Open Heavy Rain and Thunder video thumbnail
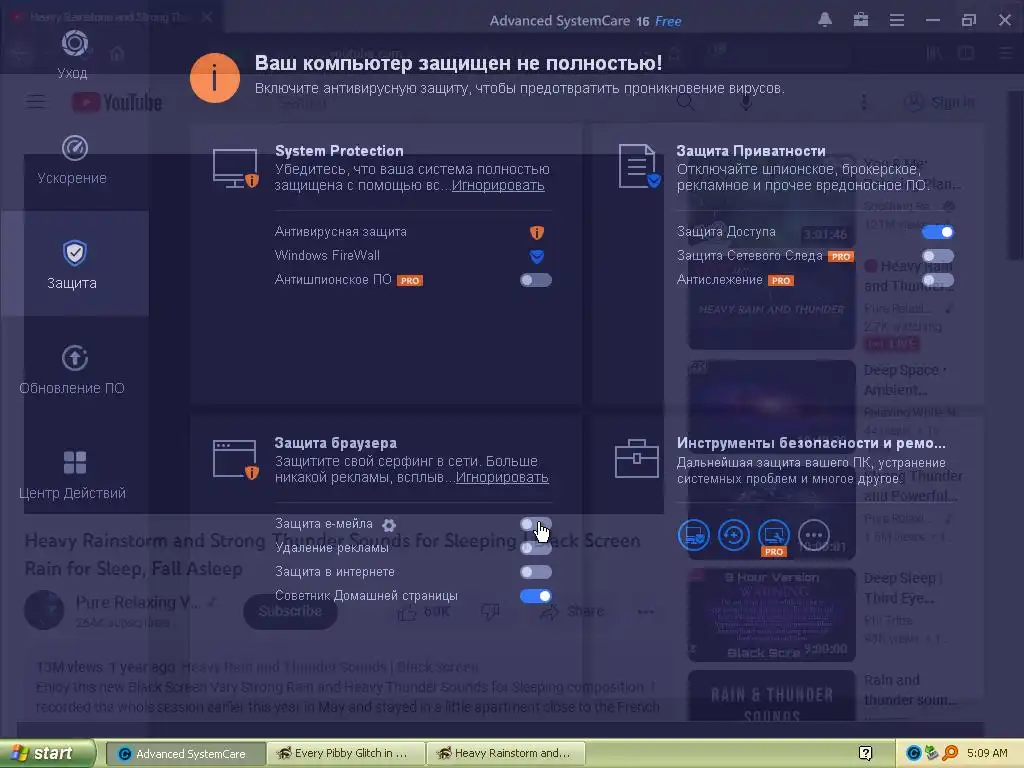 tap(772, 304)
